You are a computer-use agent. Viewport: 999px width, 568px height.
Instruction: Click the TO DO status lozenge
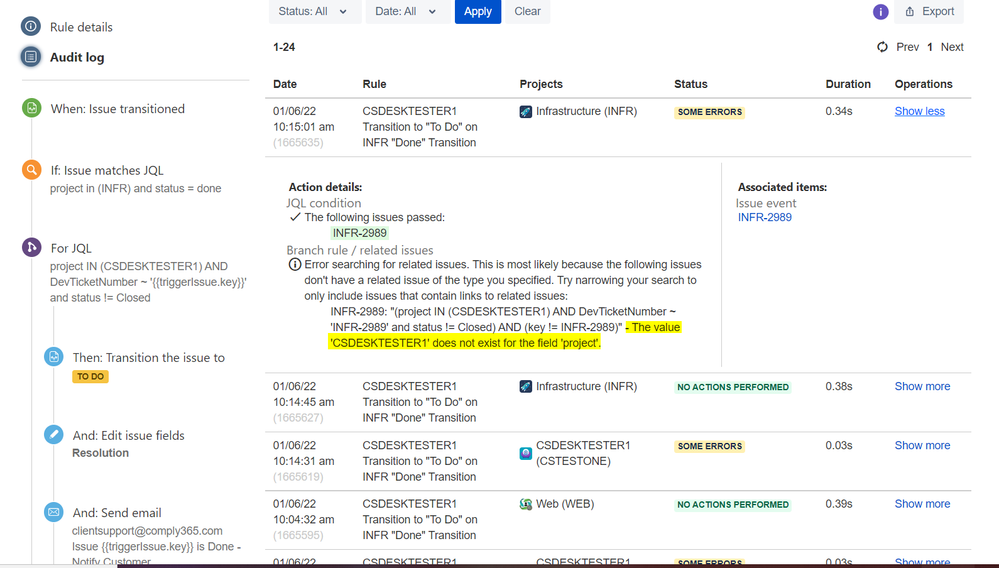tap(90, 376)
